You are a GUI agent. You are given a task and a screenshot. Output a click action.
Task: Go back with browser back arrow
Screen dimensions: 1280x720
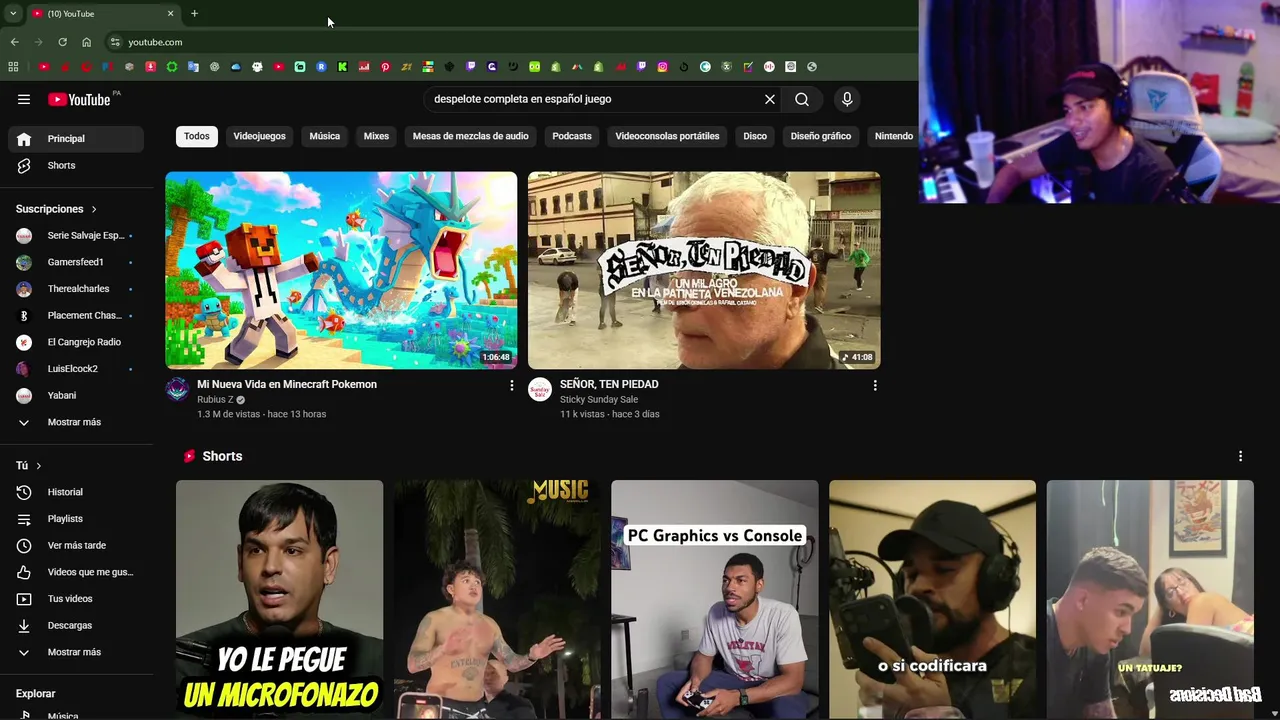point(14,42)
